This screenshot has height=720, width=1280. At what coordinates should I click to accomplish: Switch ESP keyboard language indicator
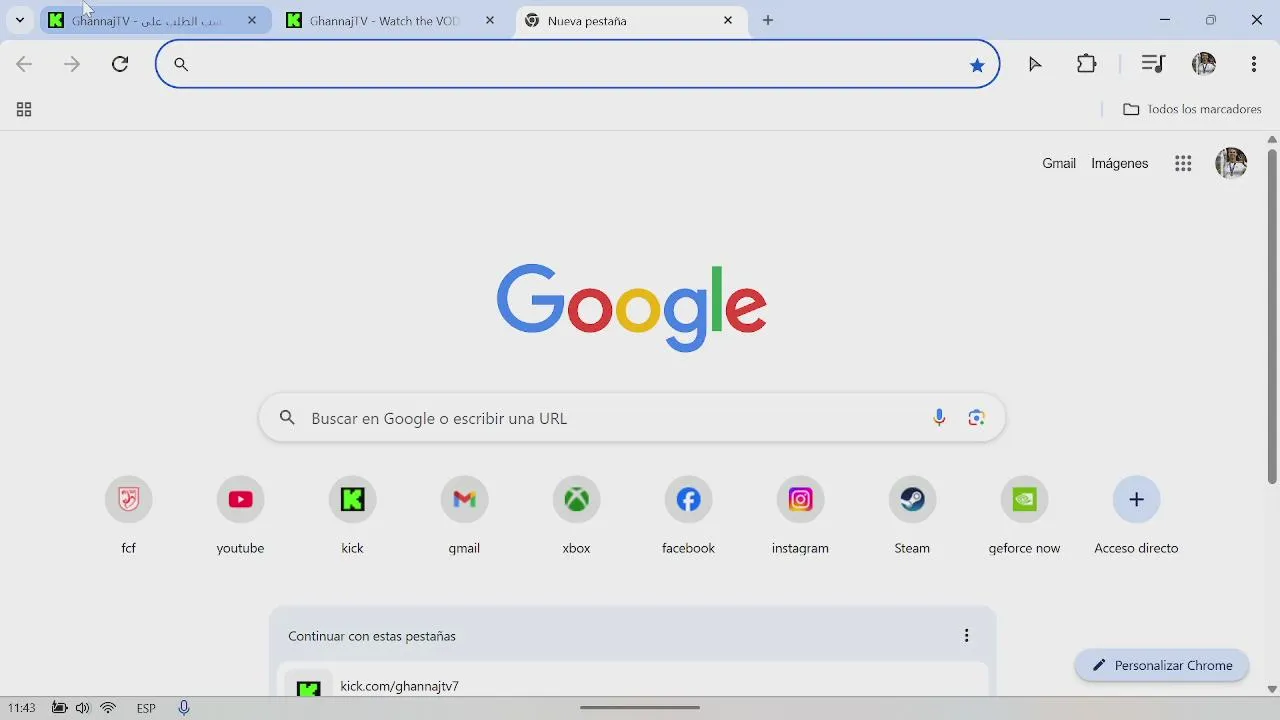[146, 708]
